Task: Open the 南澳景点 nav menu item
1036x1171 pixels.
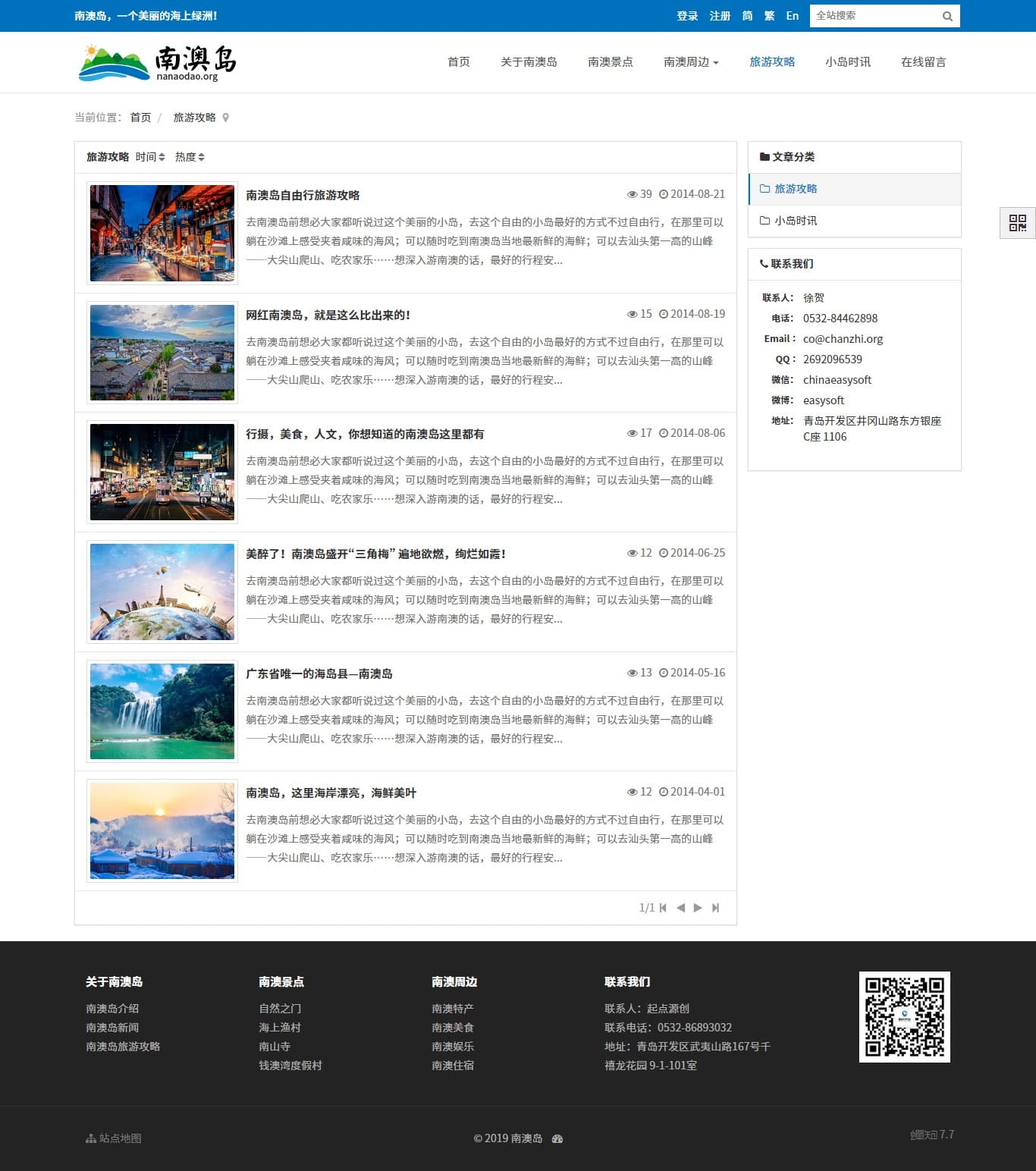Action: (610, 62)
